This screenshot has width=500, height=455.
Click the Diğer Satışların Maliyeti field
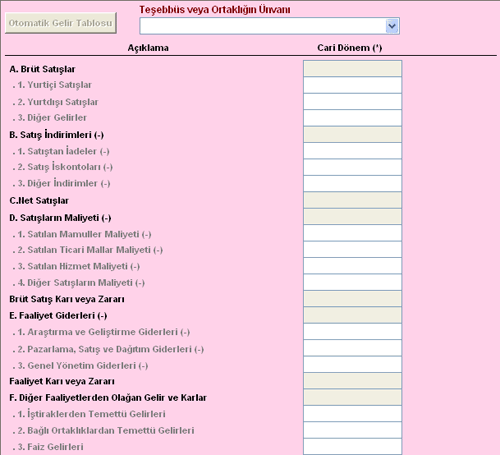[x=353, y=282]
